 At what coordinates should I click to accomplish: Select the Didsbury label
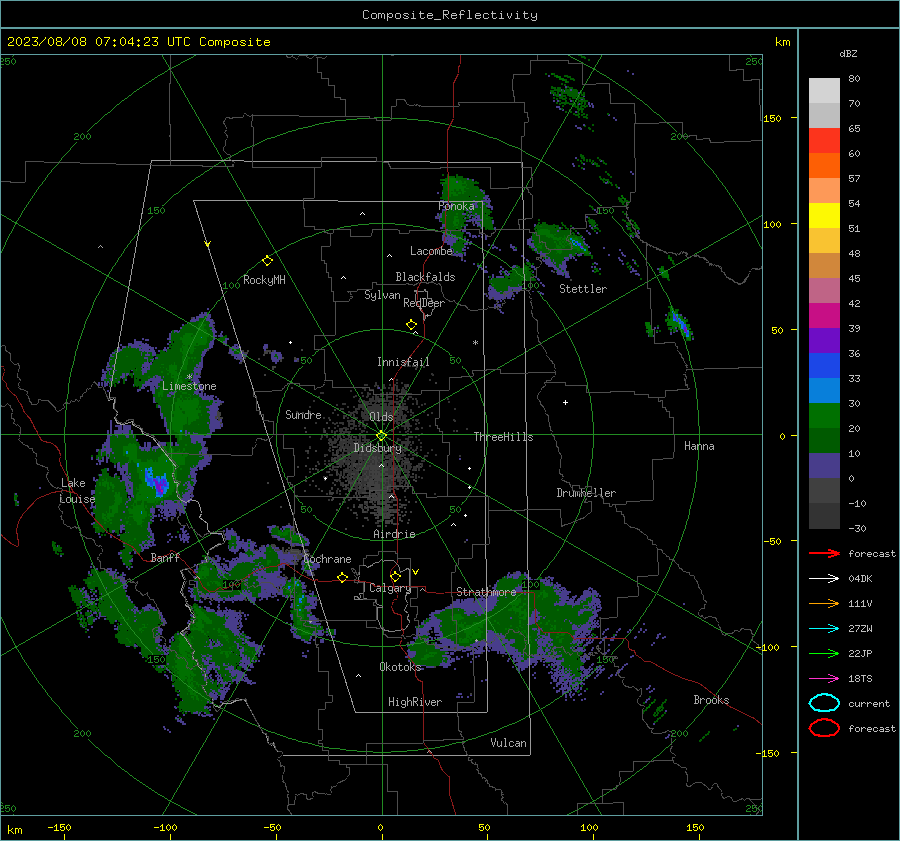point(377,448)
